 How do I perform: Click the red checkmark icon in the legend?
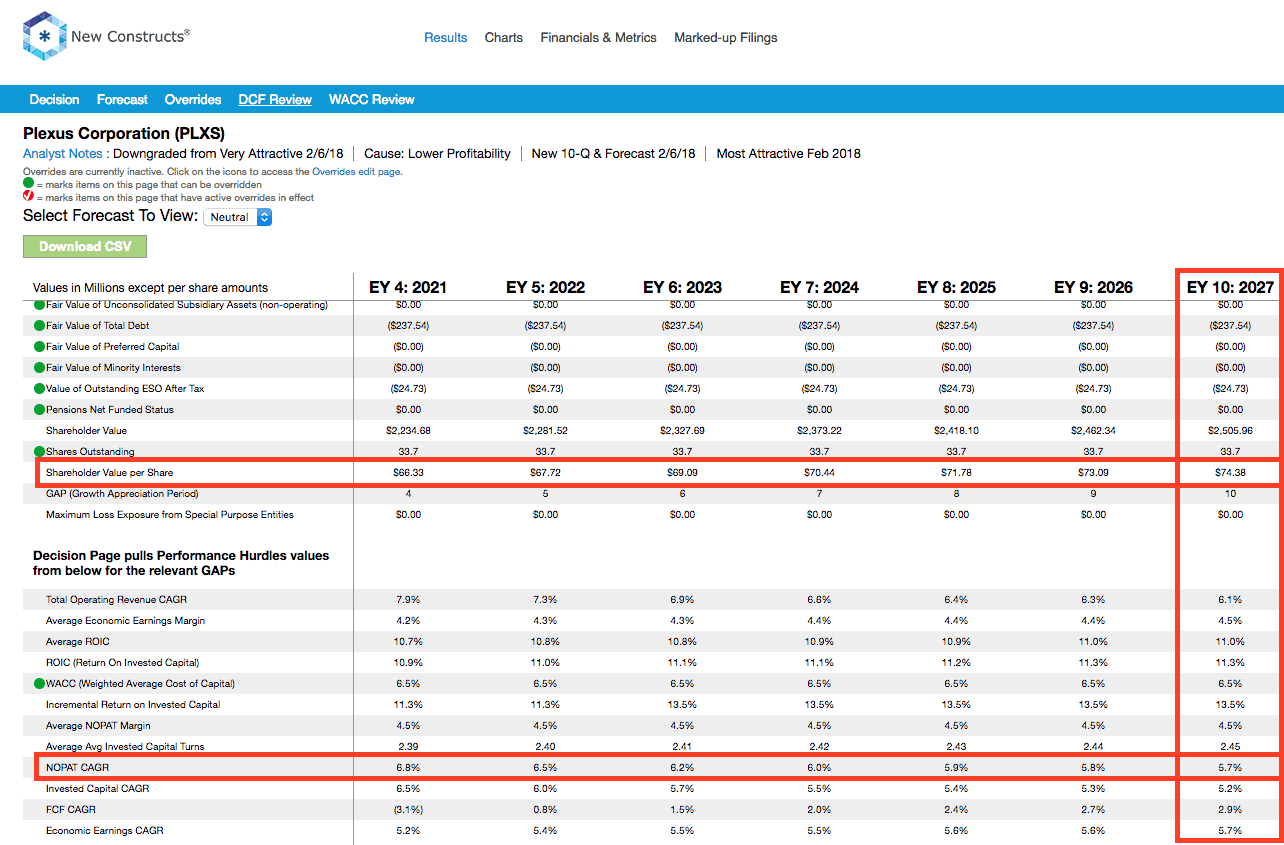point(29,197)
